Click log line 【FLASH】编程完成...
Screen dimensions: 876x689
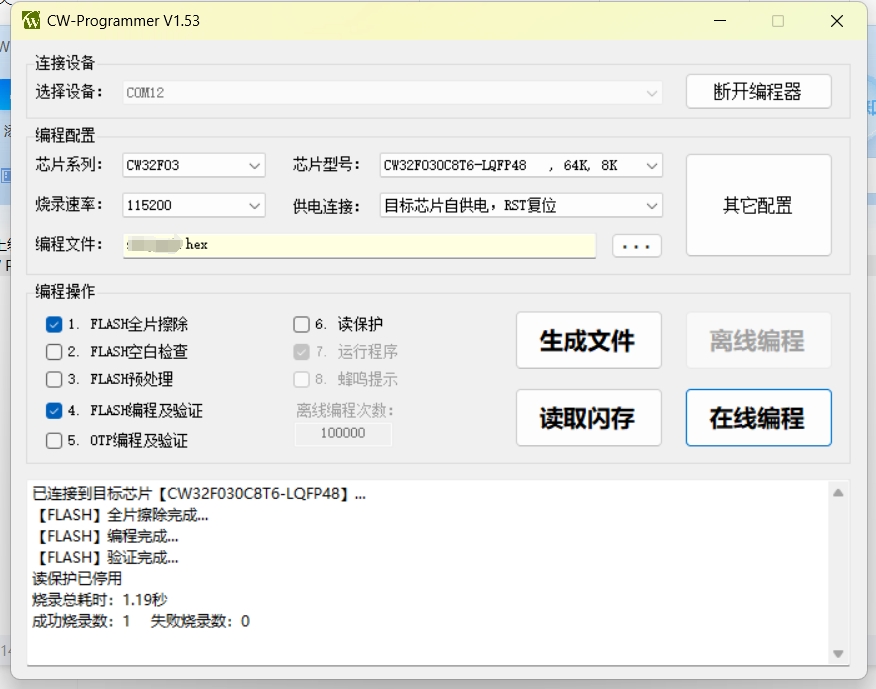pos(106,536)
